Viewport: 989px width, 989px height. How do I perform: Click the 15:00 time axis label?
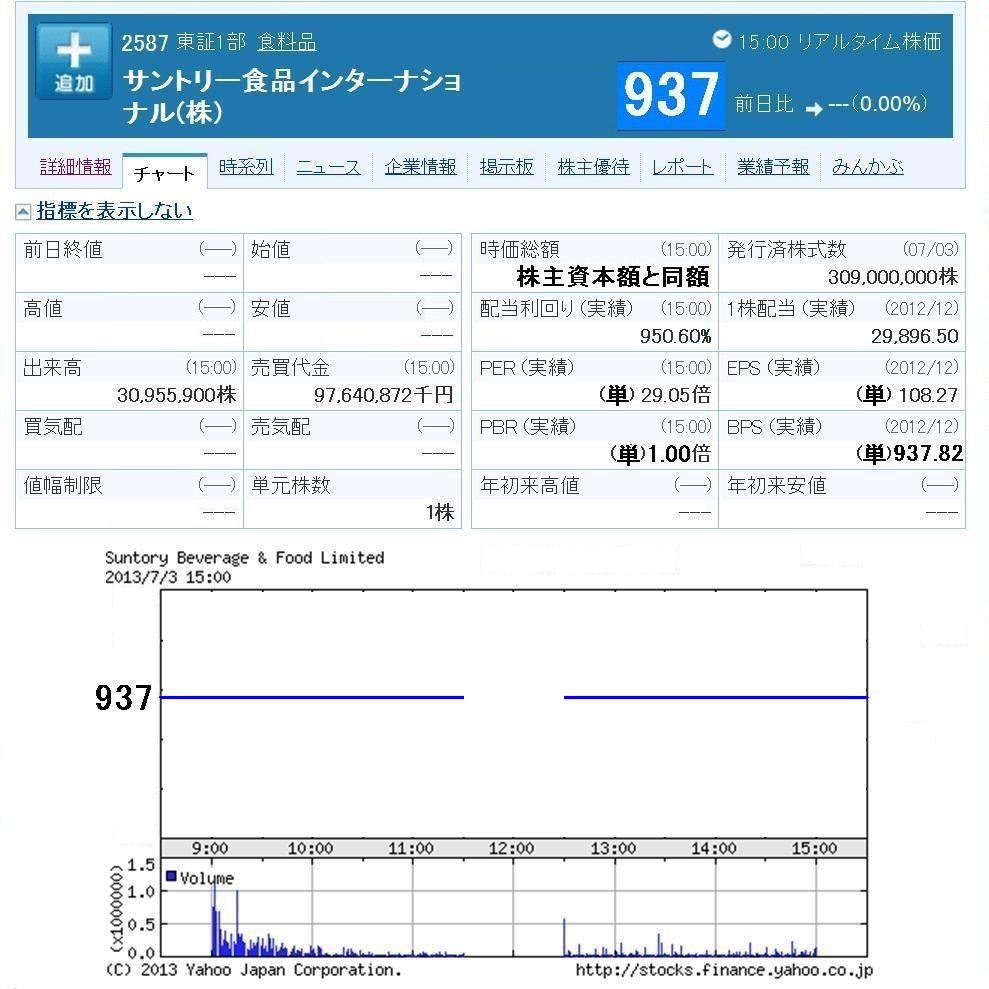[814, 848]
